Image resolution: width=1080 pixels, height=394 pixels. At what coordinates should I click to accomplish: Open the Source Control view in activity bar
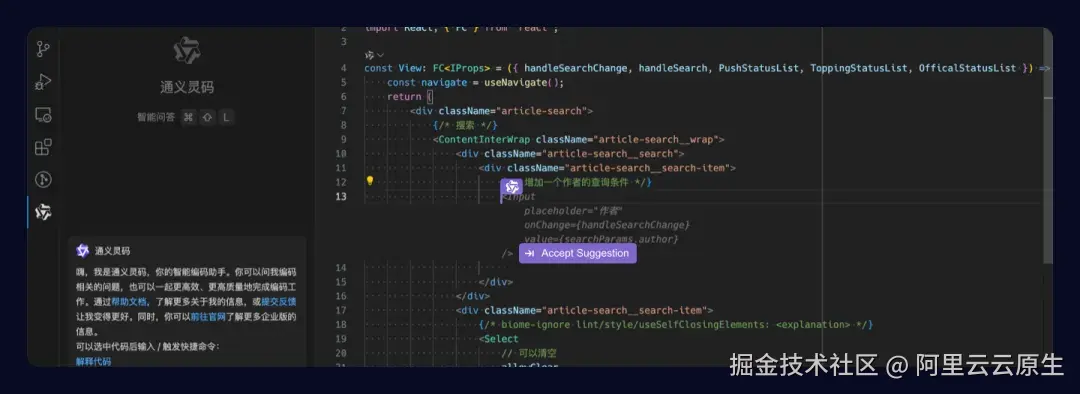click(43, 49)
